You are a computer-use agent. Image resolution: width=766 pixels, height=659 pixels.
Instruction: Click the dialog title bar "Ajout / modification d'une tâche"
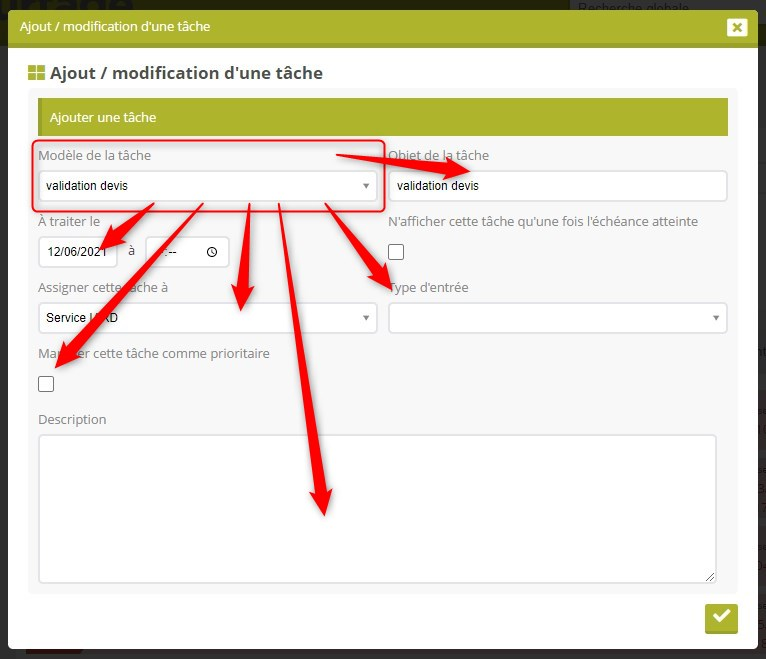tap(300, 27)
